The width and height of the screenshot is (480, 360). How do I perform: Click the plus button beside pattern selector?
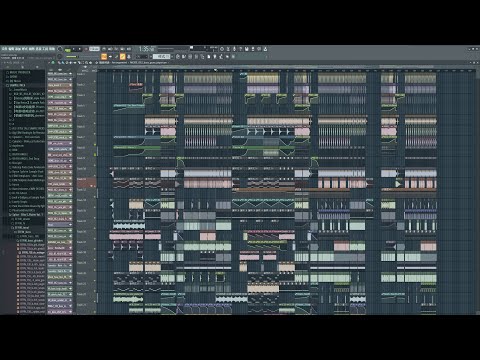click(172, 56)
